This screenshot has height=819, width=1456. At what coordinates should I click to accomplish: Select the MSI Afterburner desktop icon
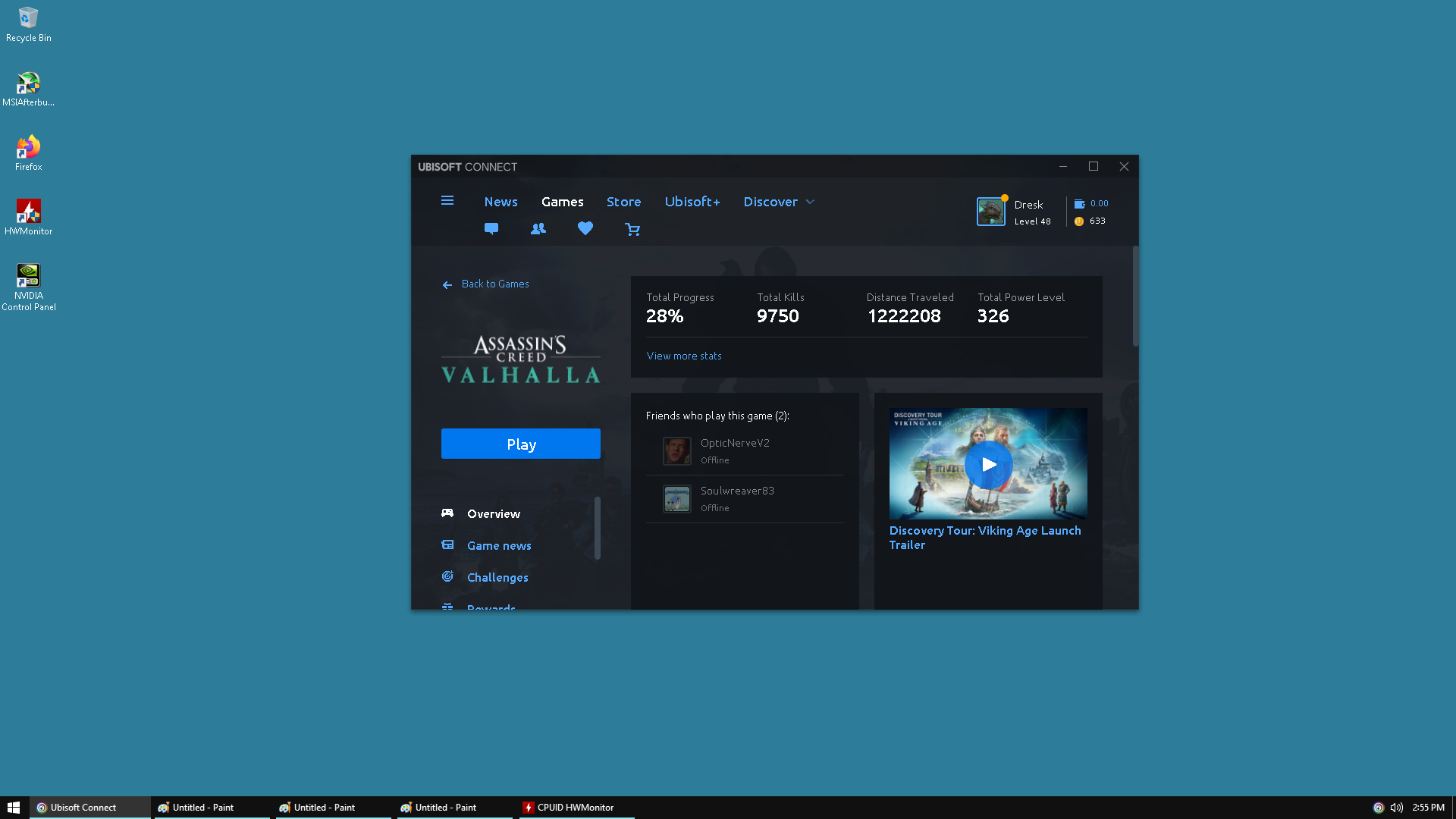[x=29, y=89]
